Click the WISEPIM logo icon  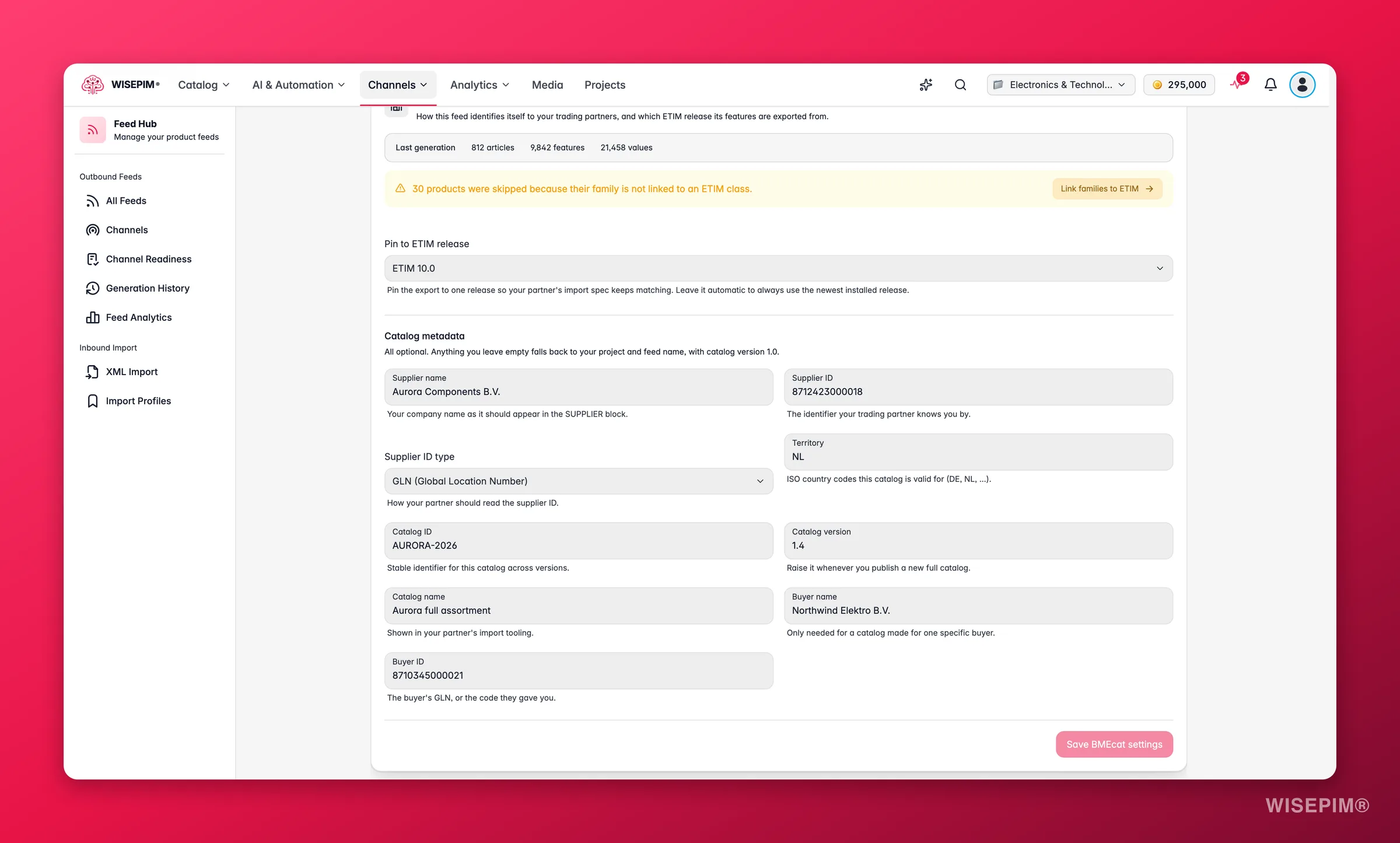pos(92,85)
